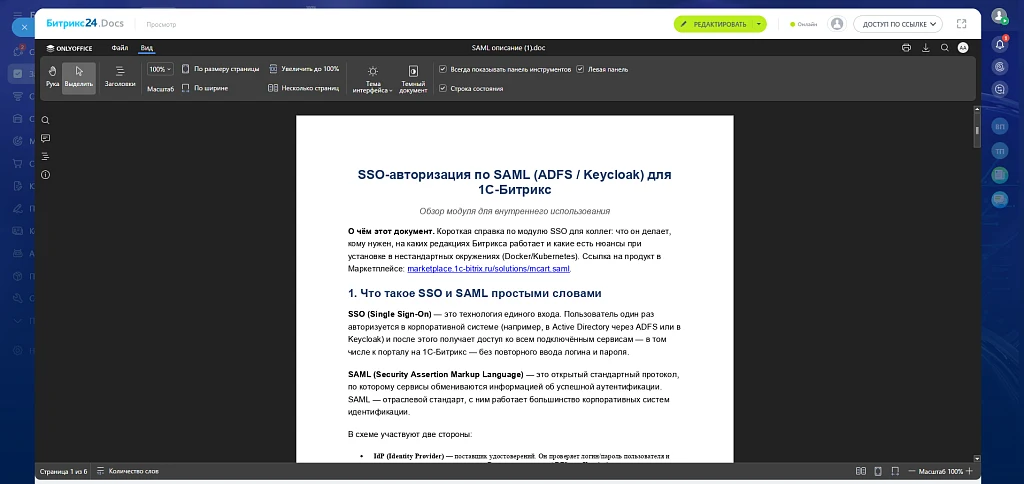Click the heading 1. Что такое SSO и SAML
Viewport: 1024px width, 484px height.
475,293
